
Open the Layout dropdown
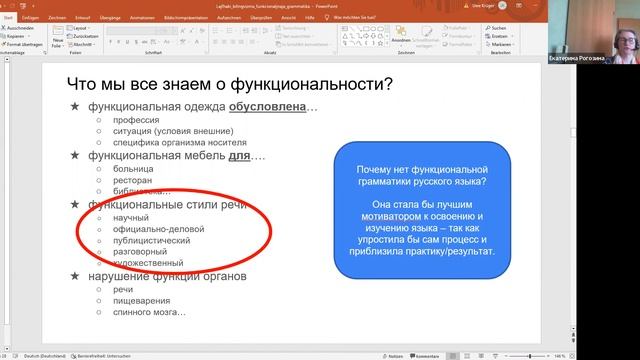(78, 28)
